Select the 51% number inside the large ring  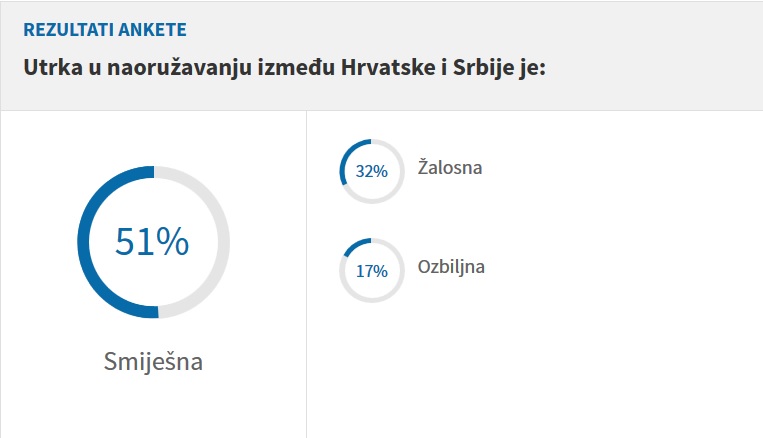[x=153, y=242]
